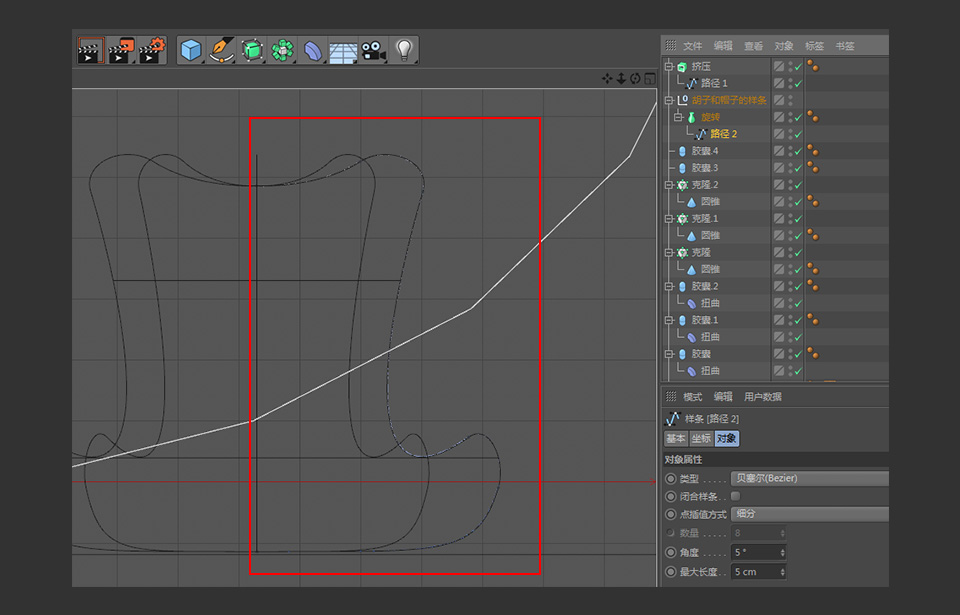Select the freehand spline pen tool
This screenshot has width=960, height=615.
coord(220,50)
